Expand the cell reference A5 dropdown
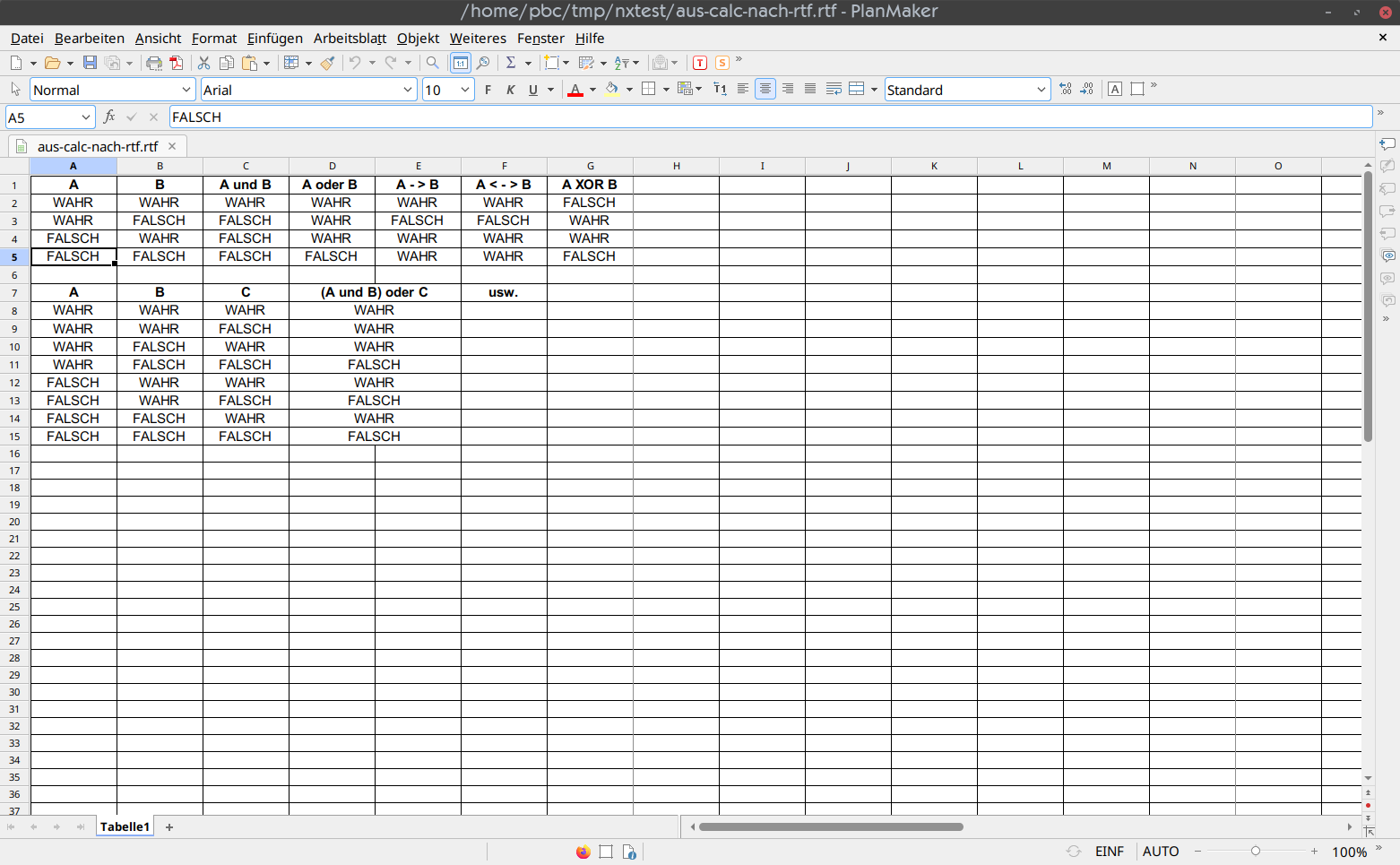The image size is (1400, 865). [86, 117]
